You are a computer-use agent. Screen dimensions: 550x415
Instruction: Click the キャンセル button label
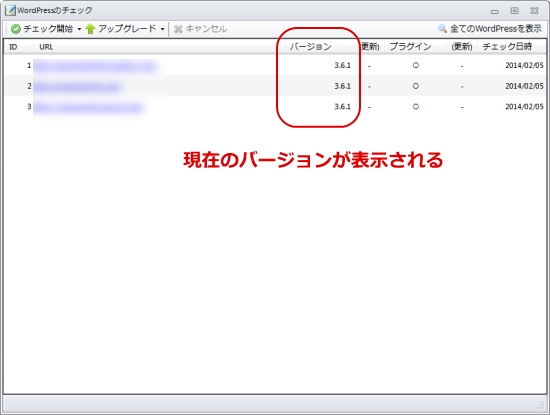tap(206, 29)
